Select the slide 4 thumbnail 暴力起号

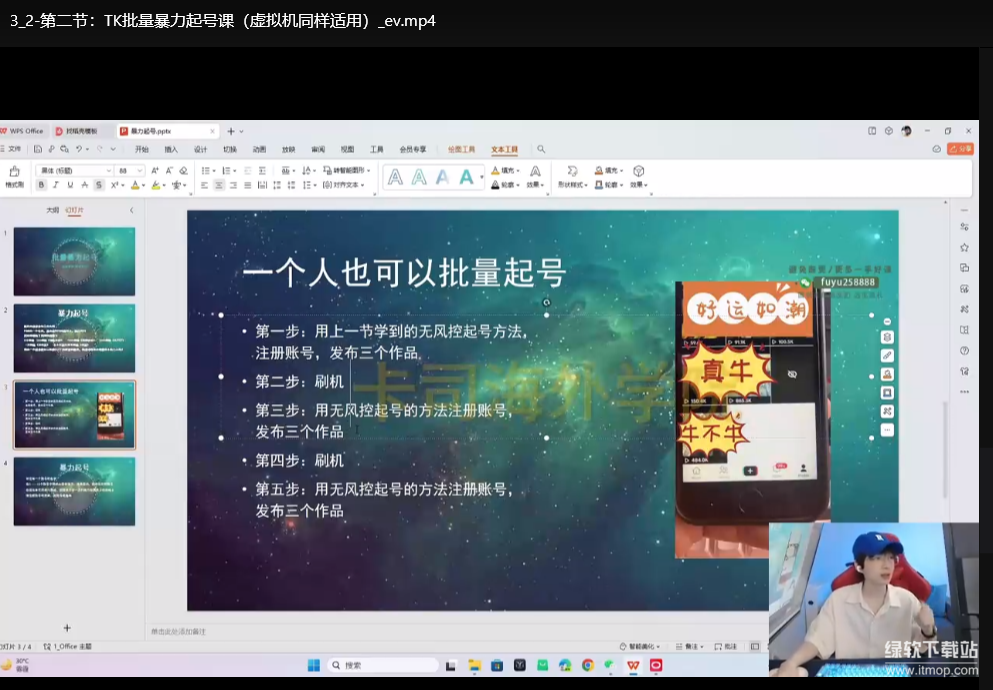pos(74,491)
